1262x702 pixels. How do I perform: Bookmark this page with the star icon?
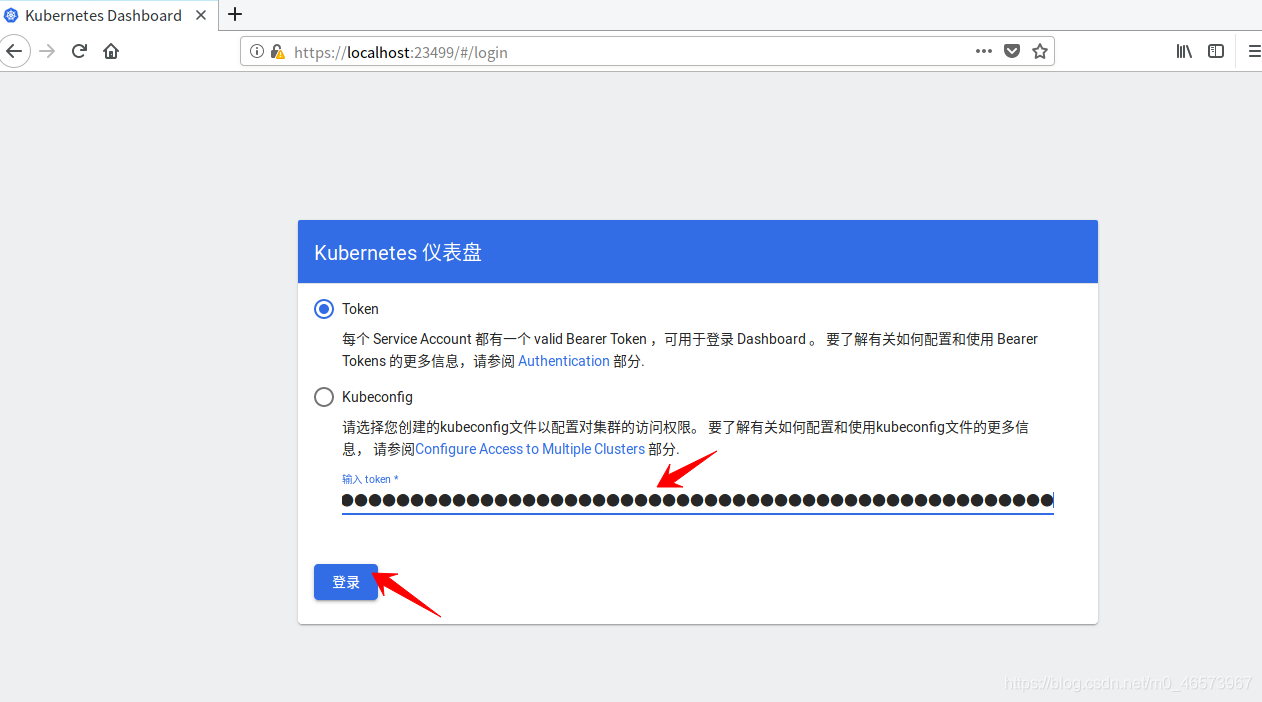(x=1040, y=51)
